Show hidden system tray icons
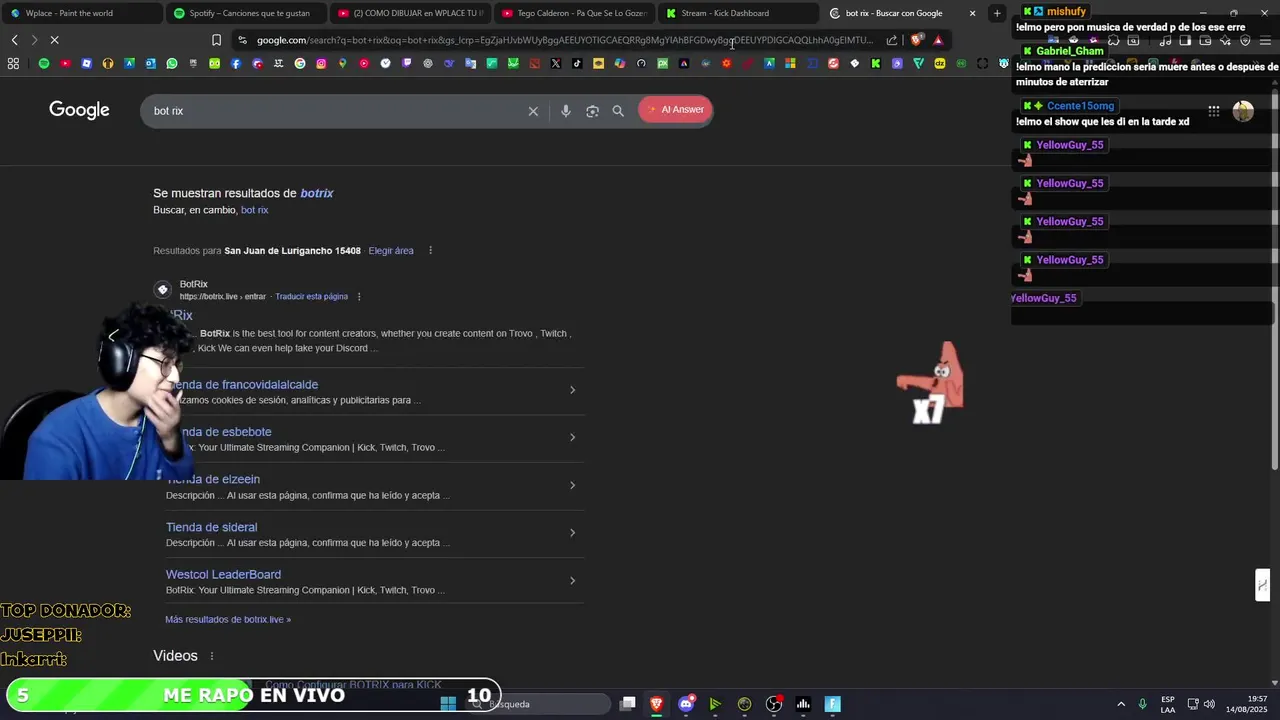The image size is (1280, 720). [x=1121, y=704]
